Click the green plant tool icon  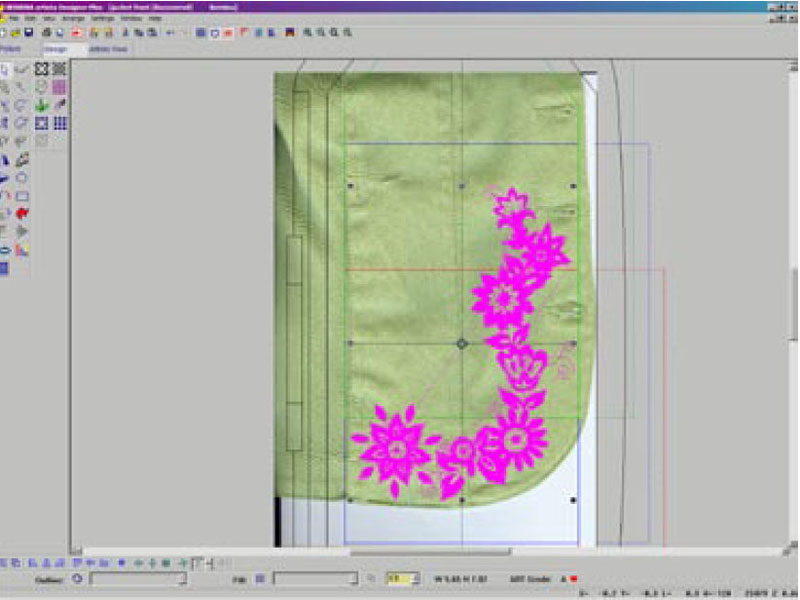tap(41, 105)
